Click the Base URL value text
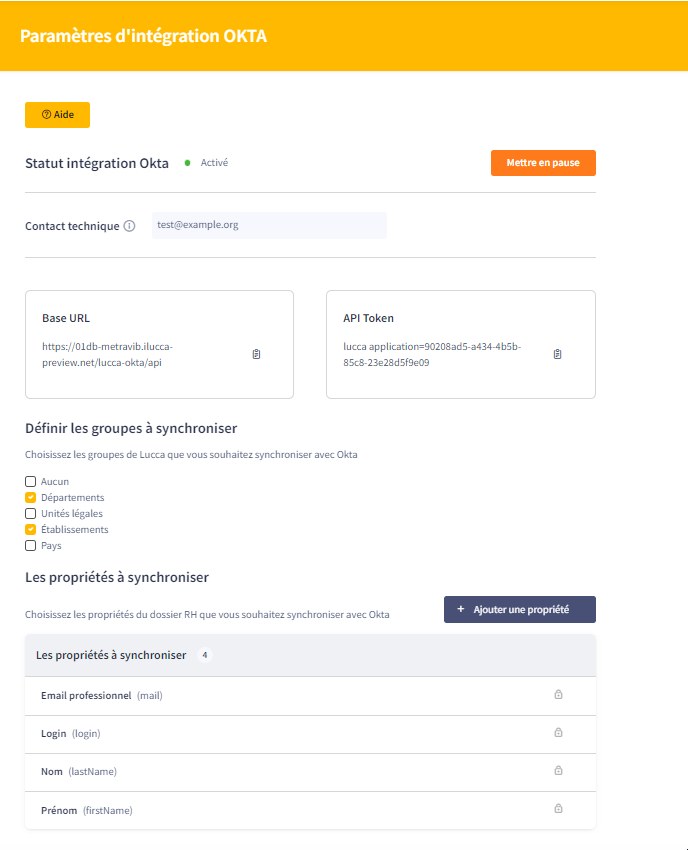Image resolution: width=688 pixels, height=850 pixels. pos(107,355)
